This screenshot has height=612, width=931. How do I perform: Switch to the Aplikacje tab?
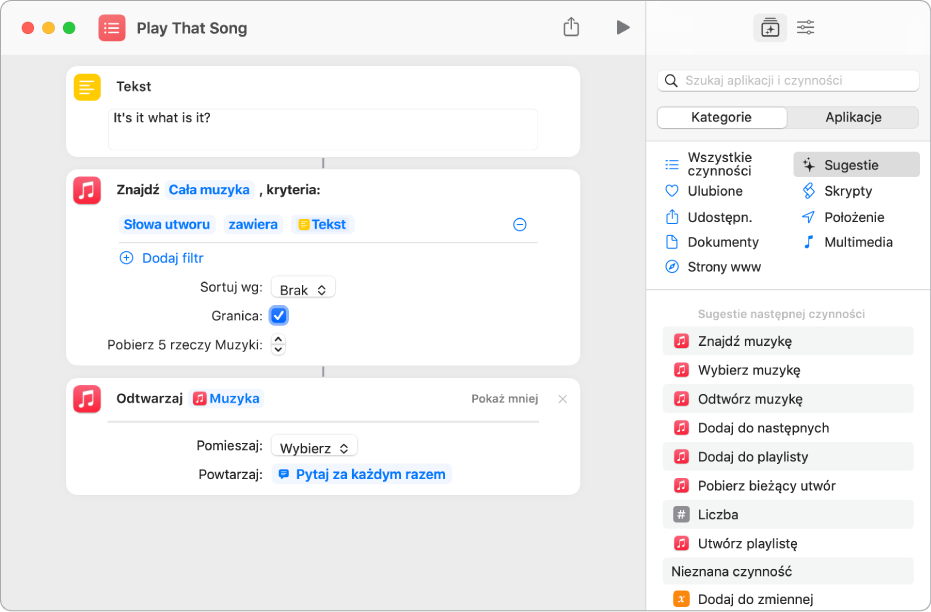pyautogui.click(x=853, y=118)
